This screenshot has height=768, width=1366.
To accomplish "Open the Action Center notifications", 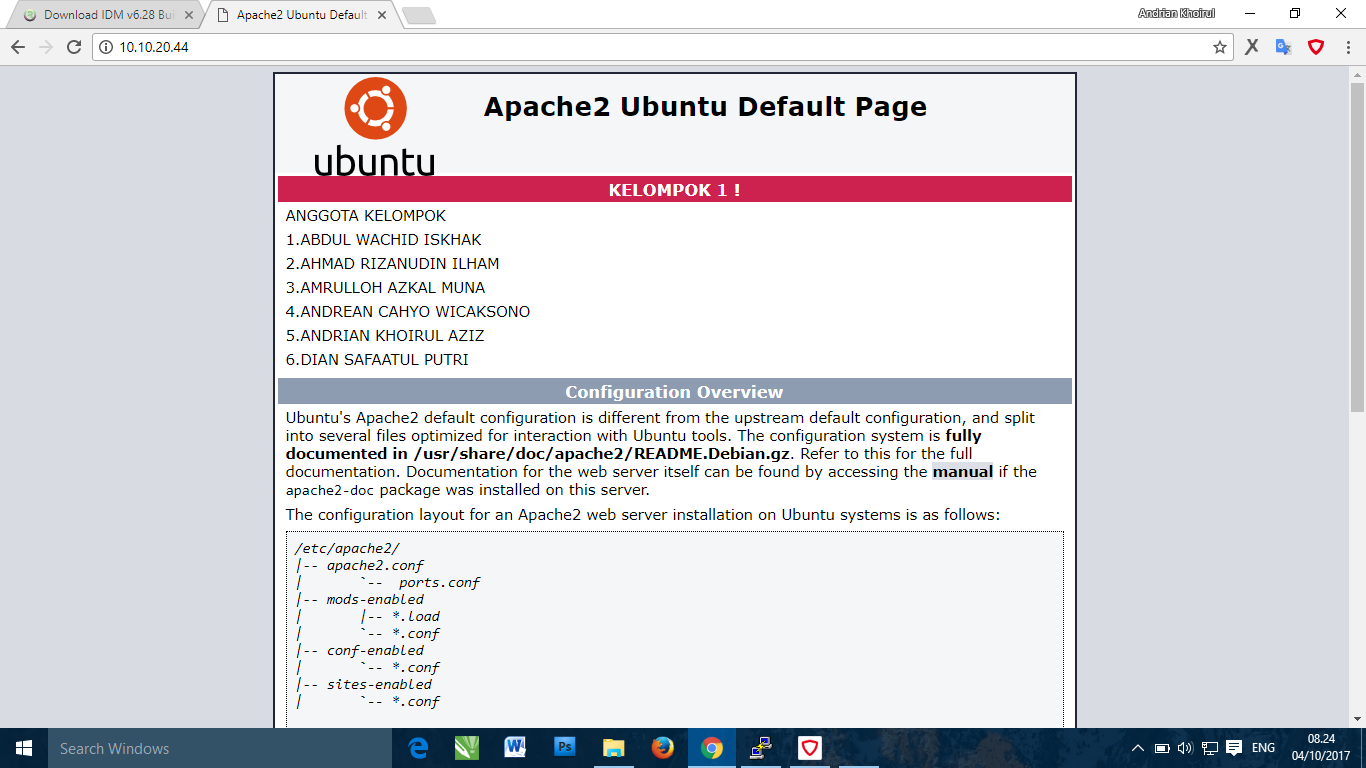I will point(1234,748).
